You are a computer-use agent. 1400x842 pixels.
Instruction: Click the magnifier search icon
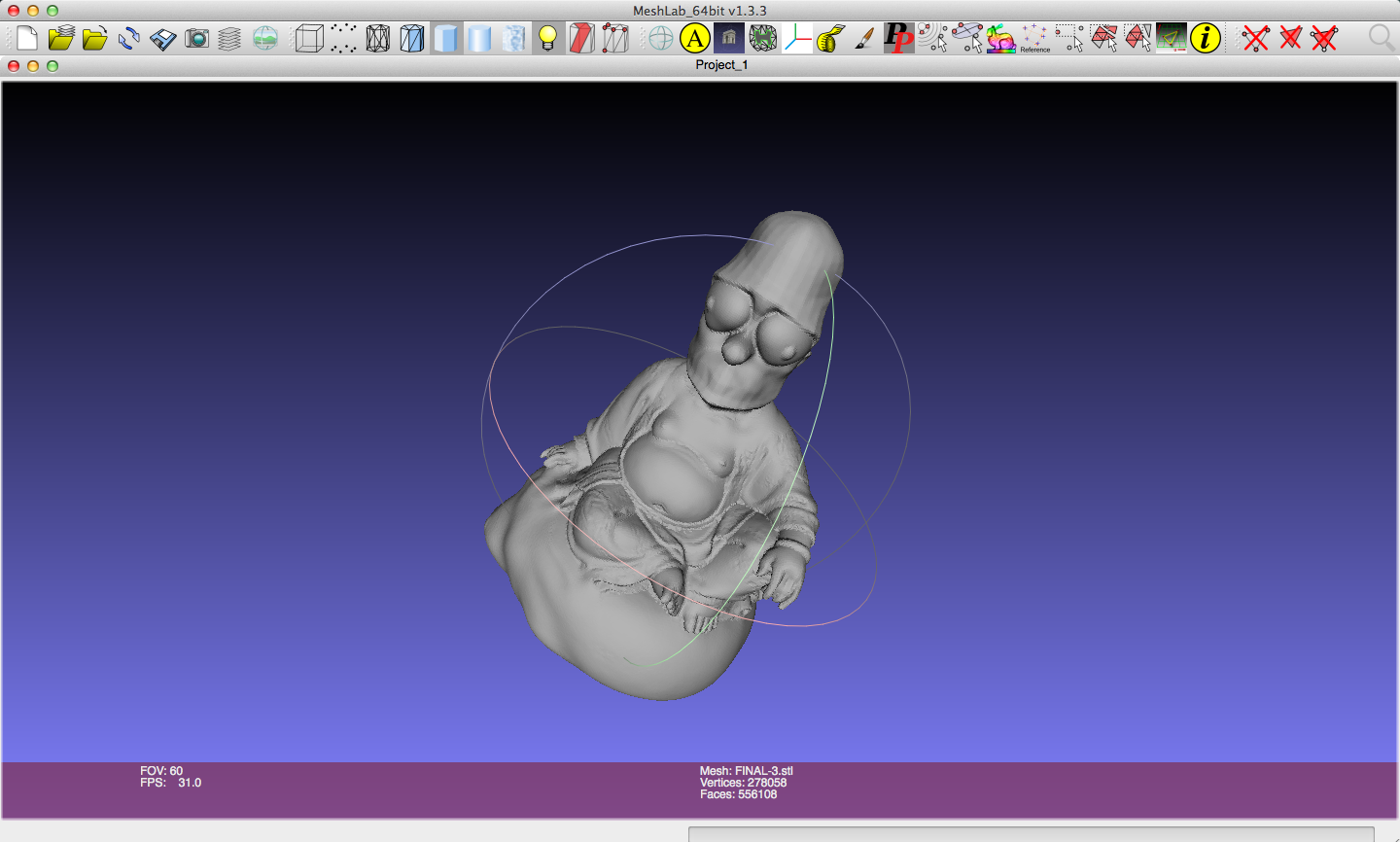point(1381,39)
